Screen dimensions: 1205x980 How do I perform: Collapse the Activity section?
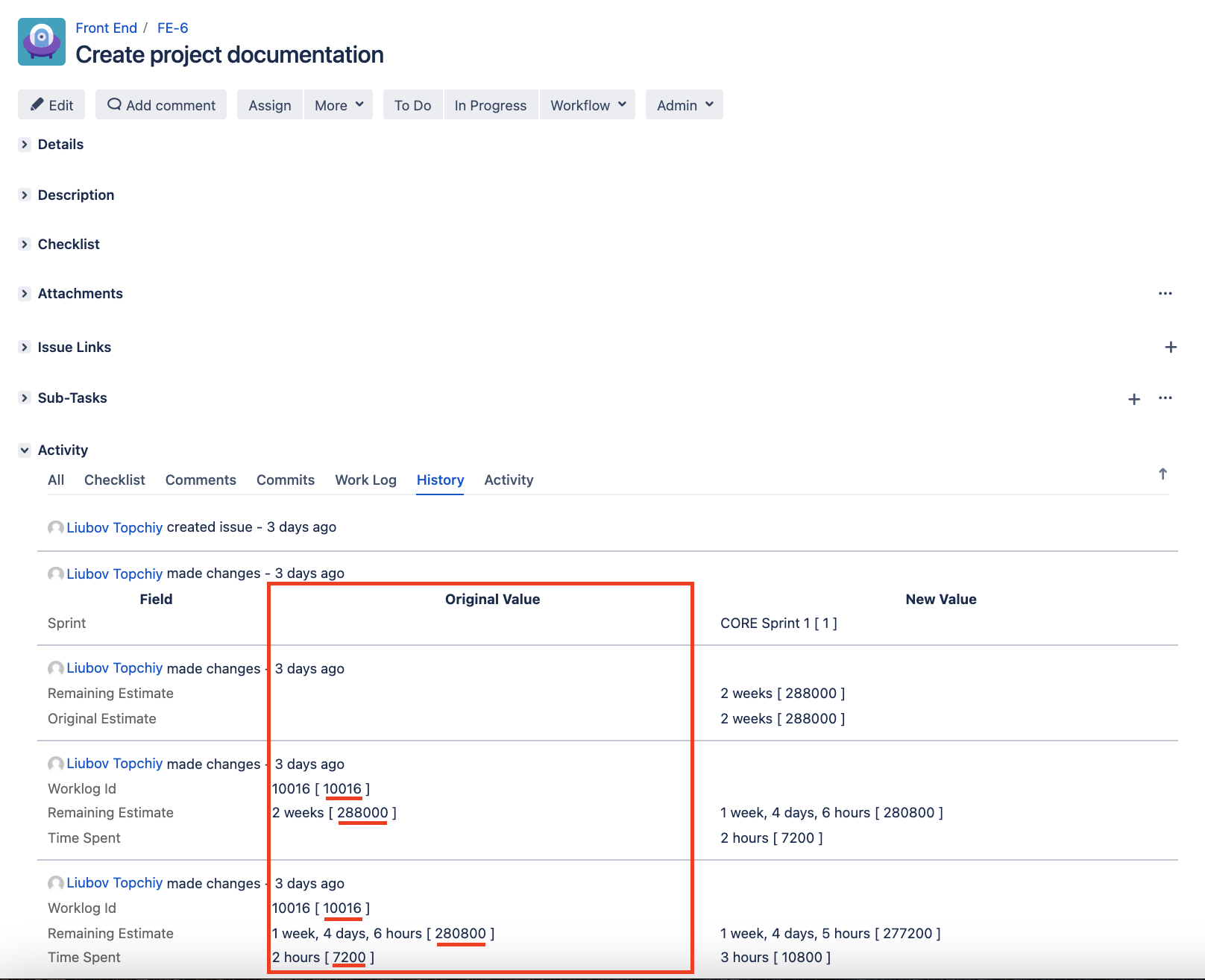(25, 450)
